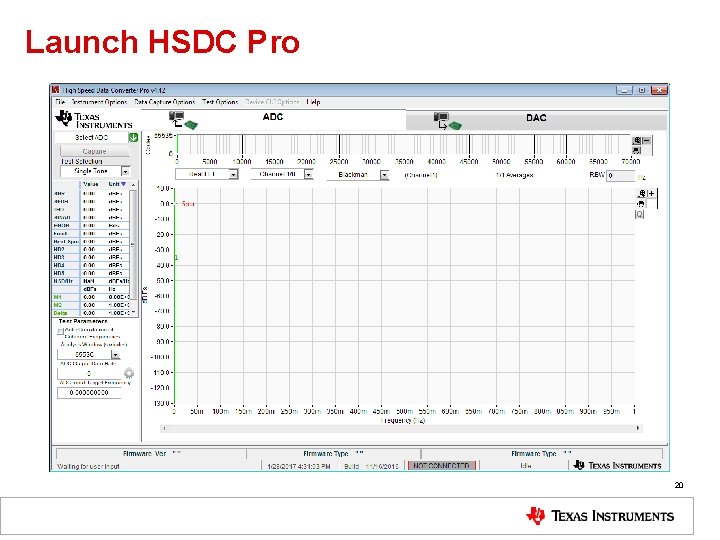Click the HD2 row in results table

91,249
